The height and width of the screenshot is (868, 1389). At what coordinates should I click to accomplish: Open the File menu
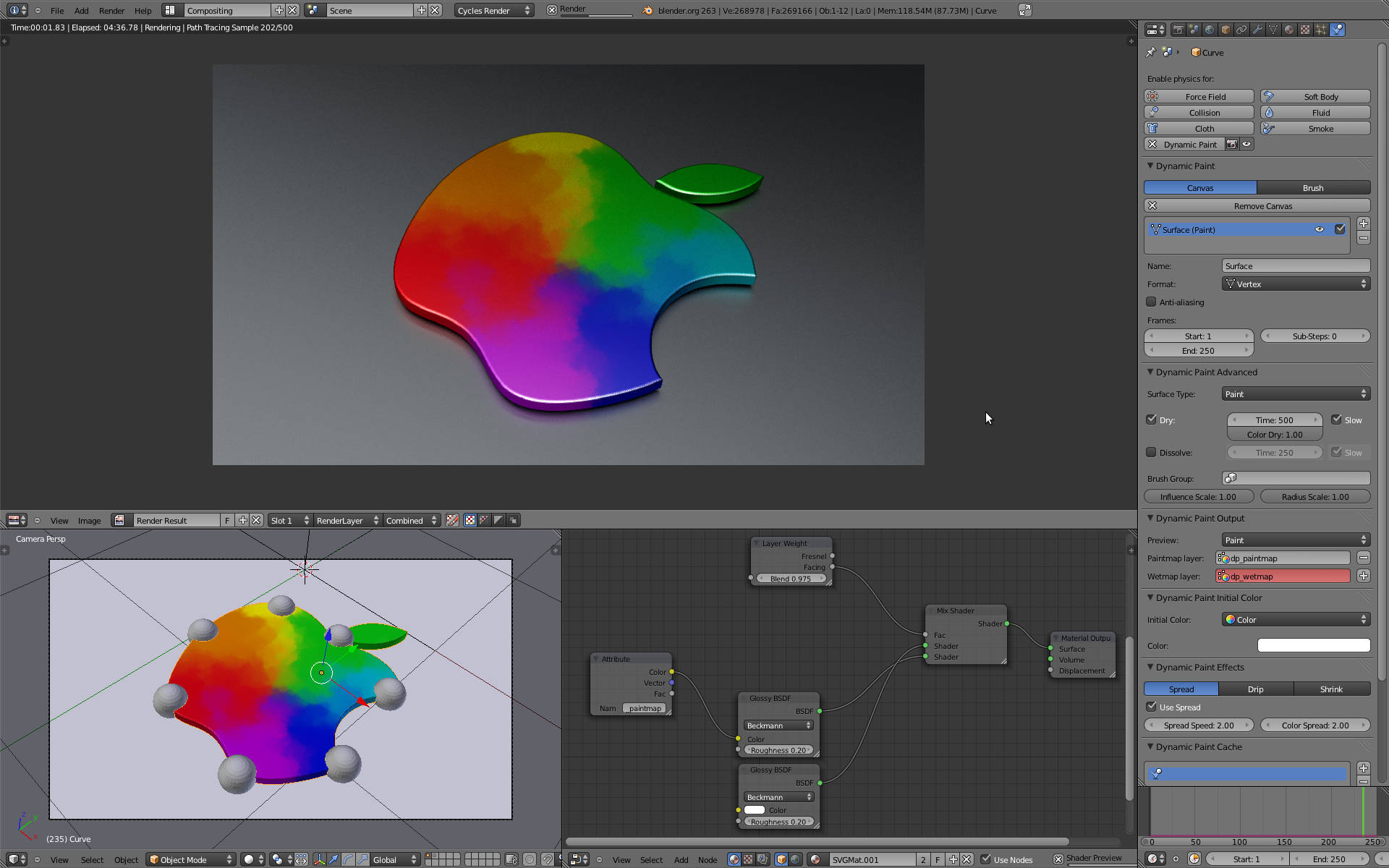pos(57,10)
